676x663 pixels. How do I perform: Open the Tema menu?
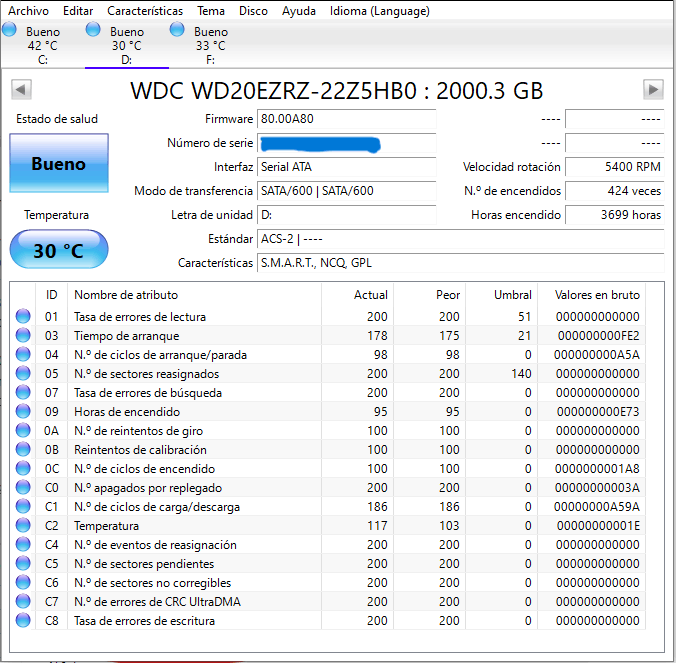coord(211,11)
